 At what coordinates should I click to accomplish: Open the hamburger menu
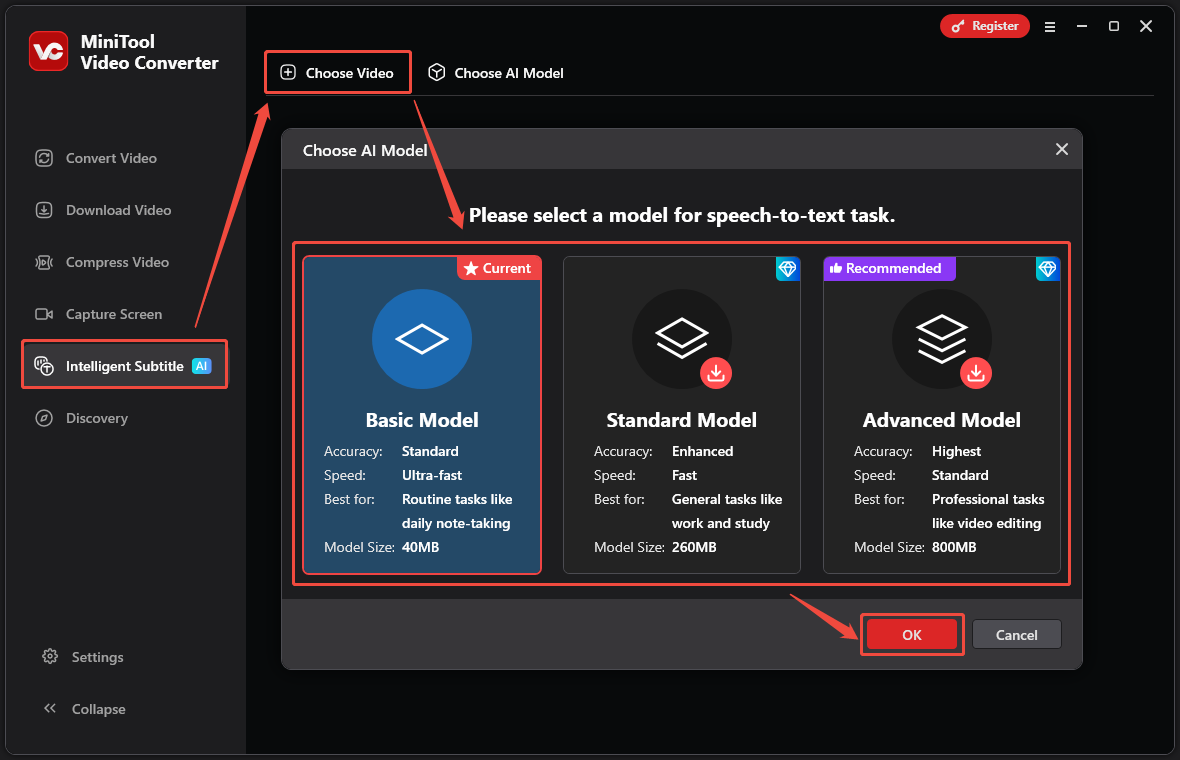tap(1049, 26)
